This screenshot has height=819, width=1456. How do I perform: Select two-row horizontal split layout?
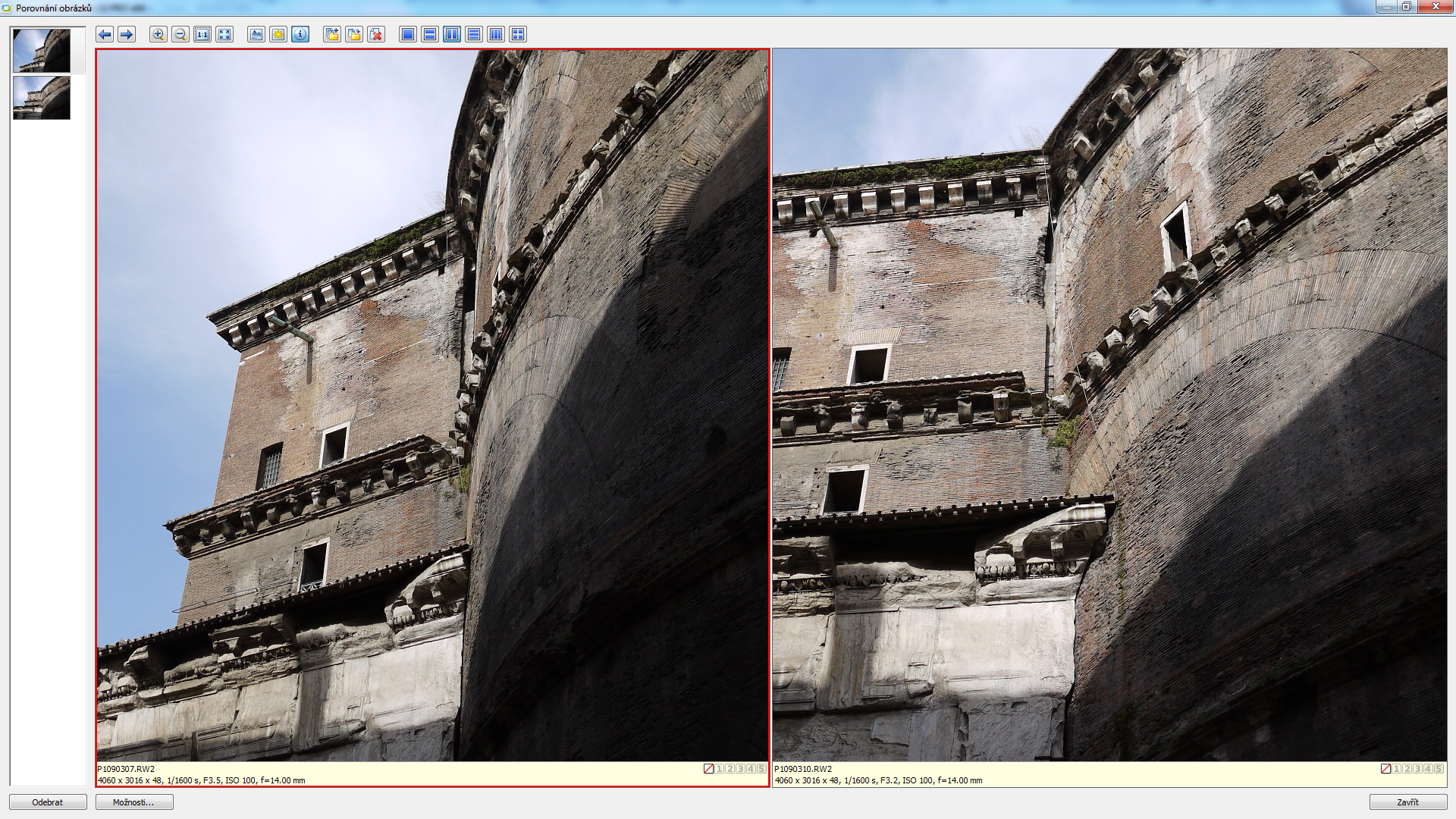pyautogui.click(x=430, y=35)
